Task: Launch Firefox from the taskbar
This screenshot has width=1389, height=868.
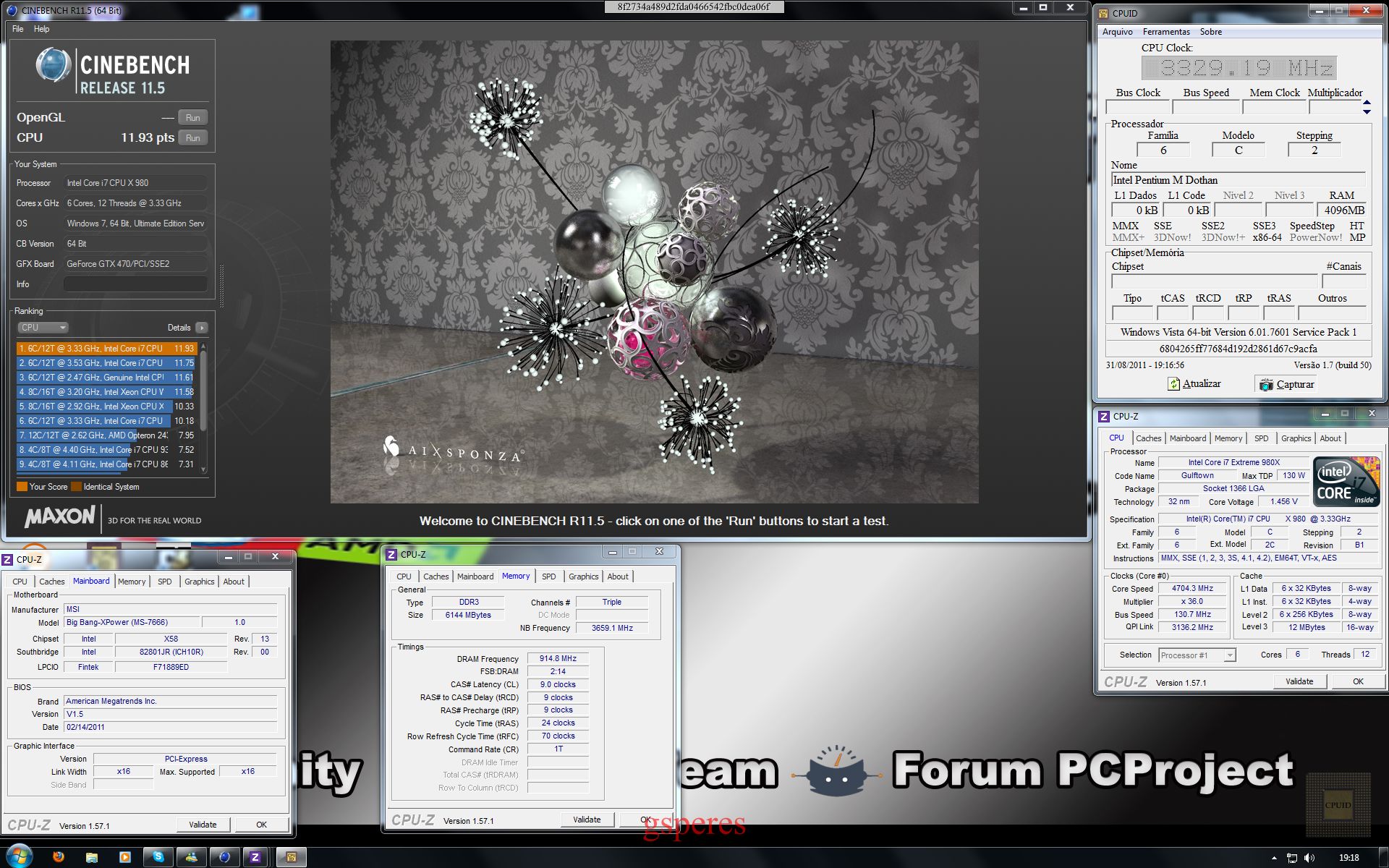Action: pyautogui.click(x=59, y=857)
